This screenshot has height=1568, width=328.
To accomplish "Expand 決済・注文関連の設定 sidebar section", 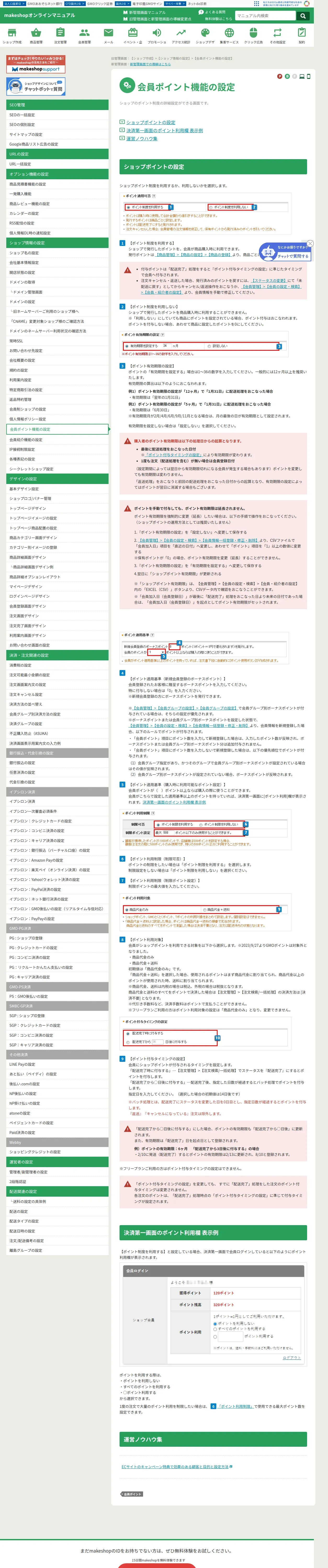I will pos(57,656).
